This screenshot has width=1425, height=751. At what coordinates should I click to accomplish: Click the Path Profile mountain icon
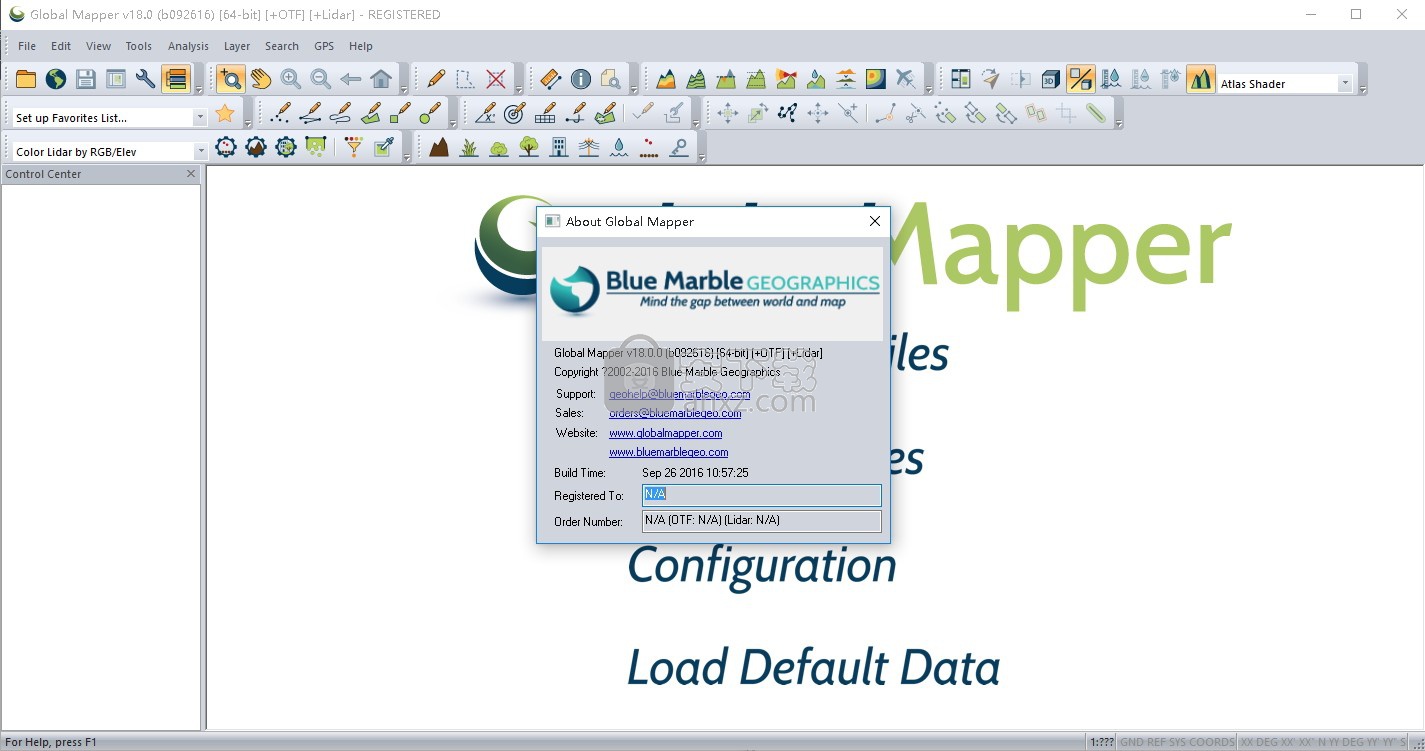click(x=666, y=79)
